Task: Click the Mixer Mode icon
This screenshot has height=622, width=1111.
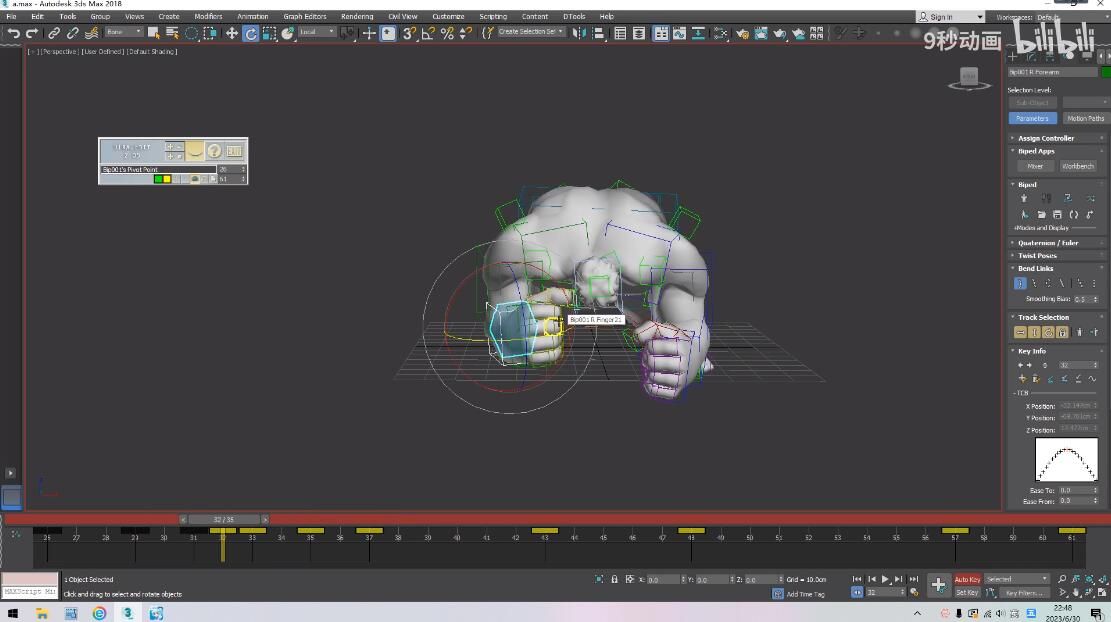Action: coord(1090,198)
